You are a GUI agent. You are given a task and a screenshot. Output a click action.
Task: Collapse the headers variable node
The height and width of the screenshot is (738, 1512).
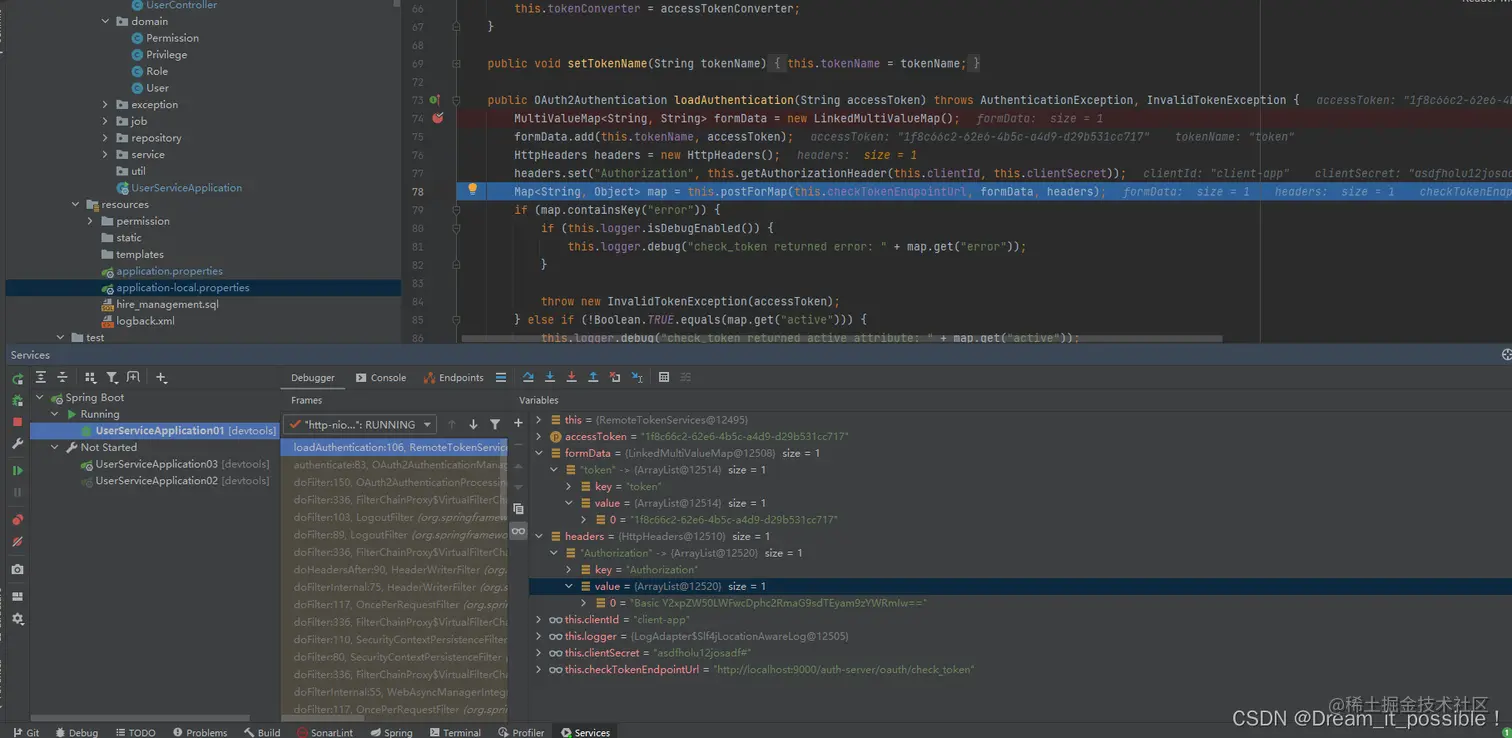539,536
